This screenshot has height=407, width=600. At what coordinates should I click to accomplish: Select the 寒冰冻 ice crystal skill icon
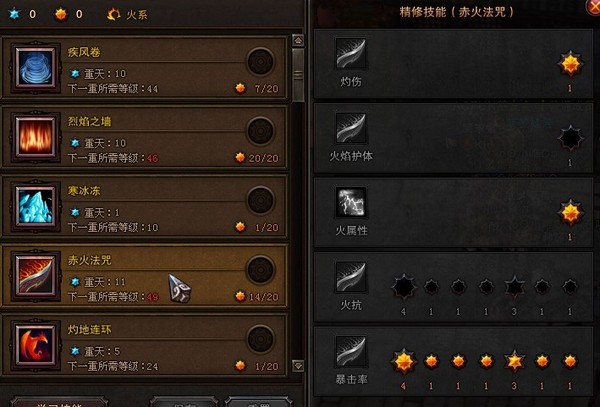click(x=35, y=207)
